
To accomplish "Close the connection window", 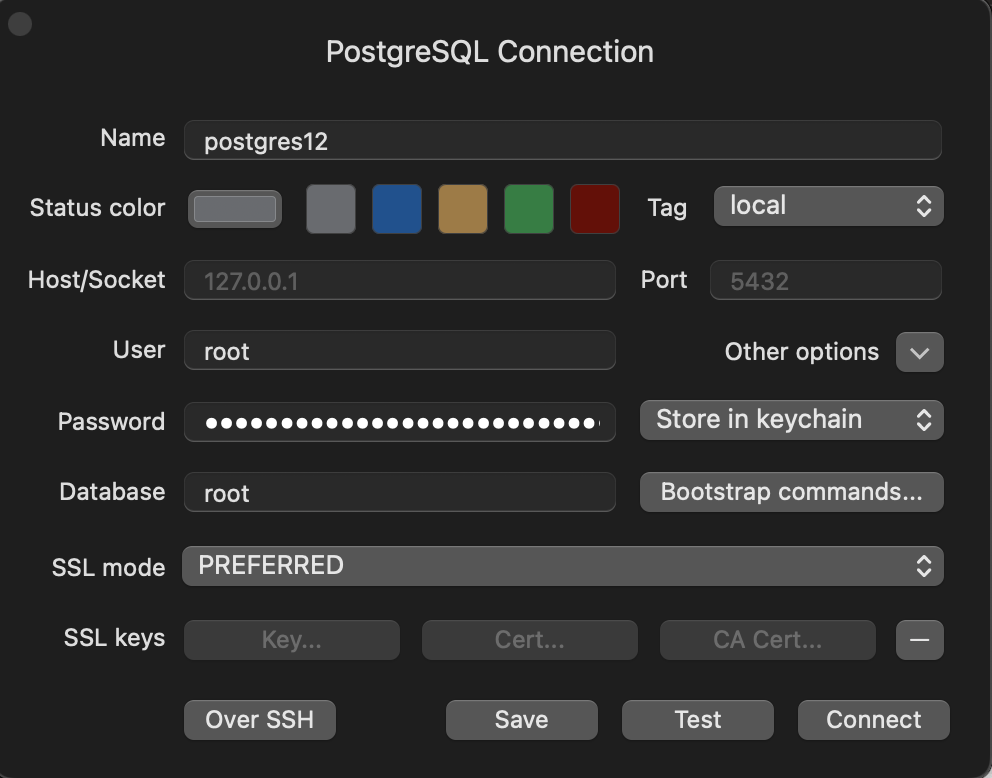I will click(x=20, y=24).
